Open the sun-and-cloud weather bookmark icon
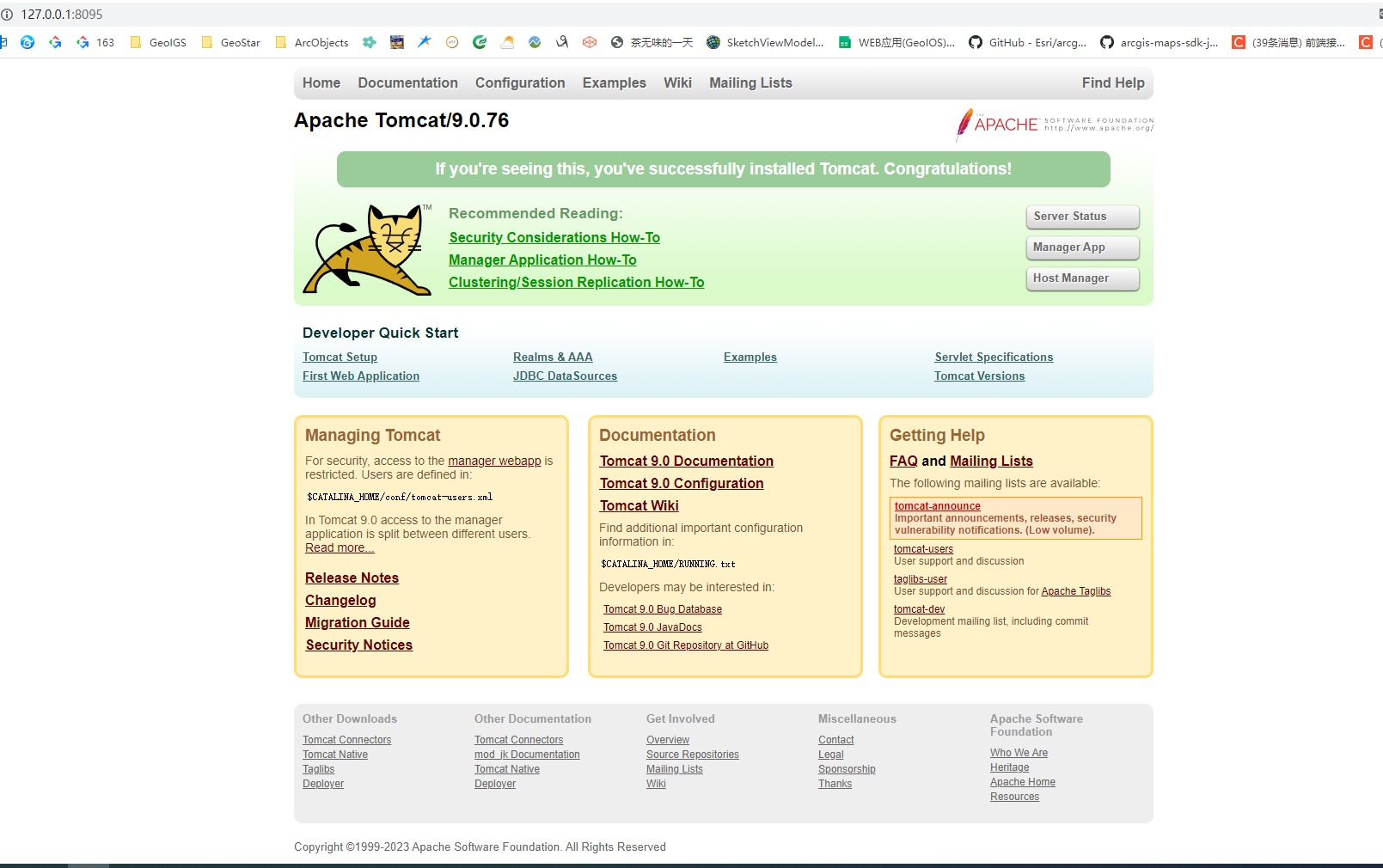Screen dimensions: 1383x868 [x=507, y=42]
